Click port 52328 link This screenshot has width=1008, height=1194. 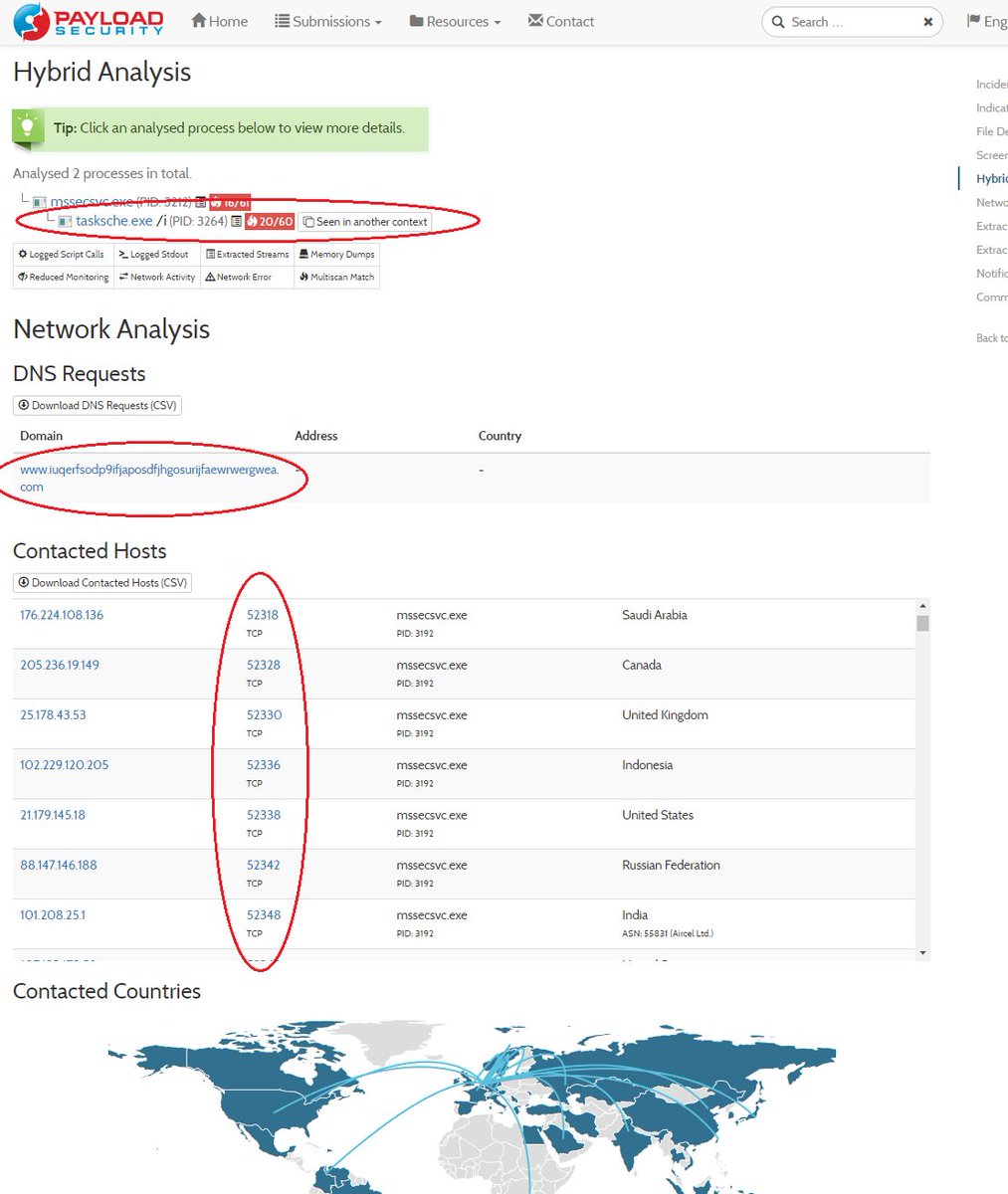(264, 665)
